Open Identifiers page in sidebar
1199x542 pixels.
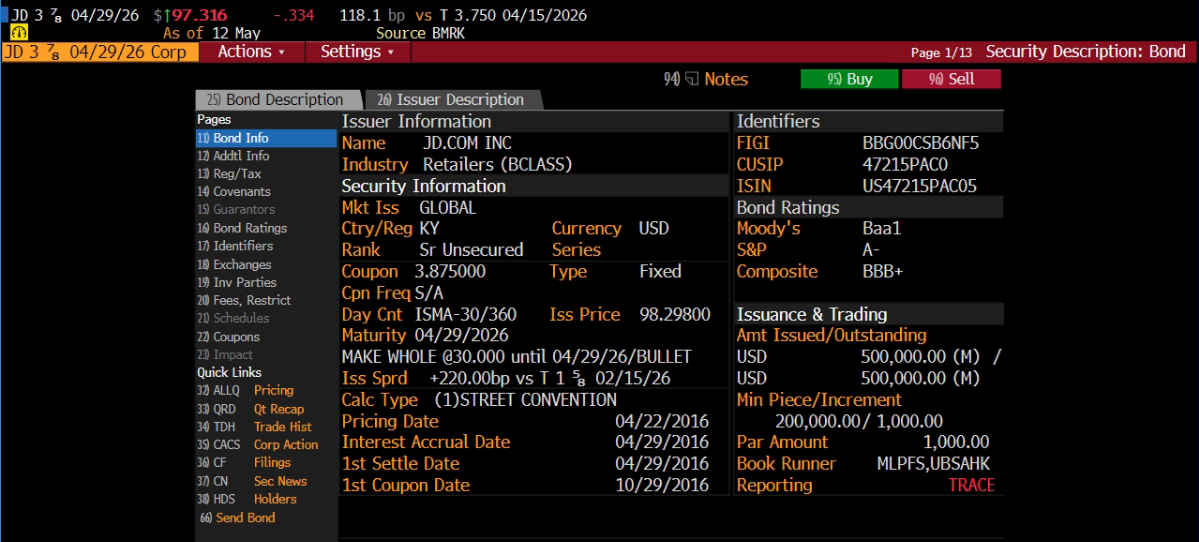[x=235, y=246]
